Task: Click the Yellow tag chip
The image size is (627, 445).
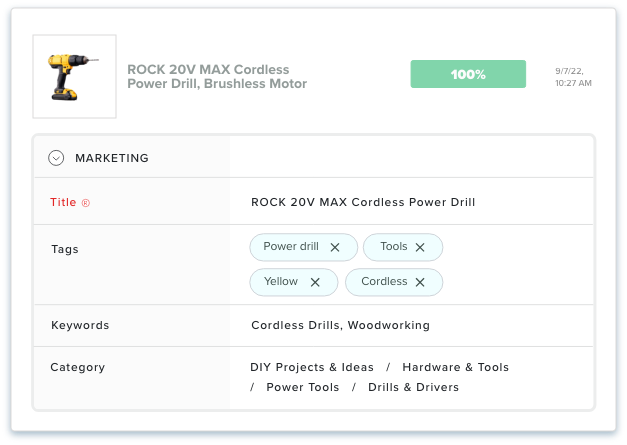Action: point(294,282)
